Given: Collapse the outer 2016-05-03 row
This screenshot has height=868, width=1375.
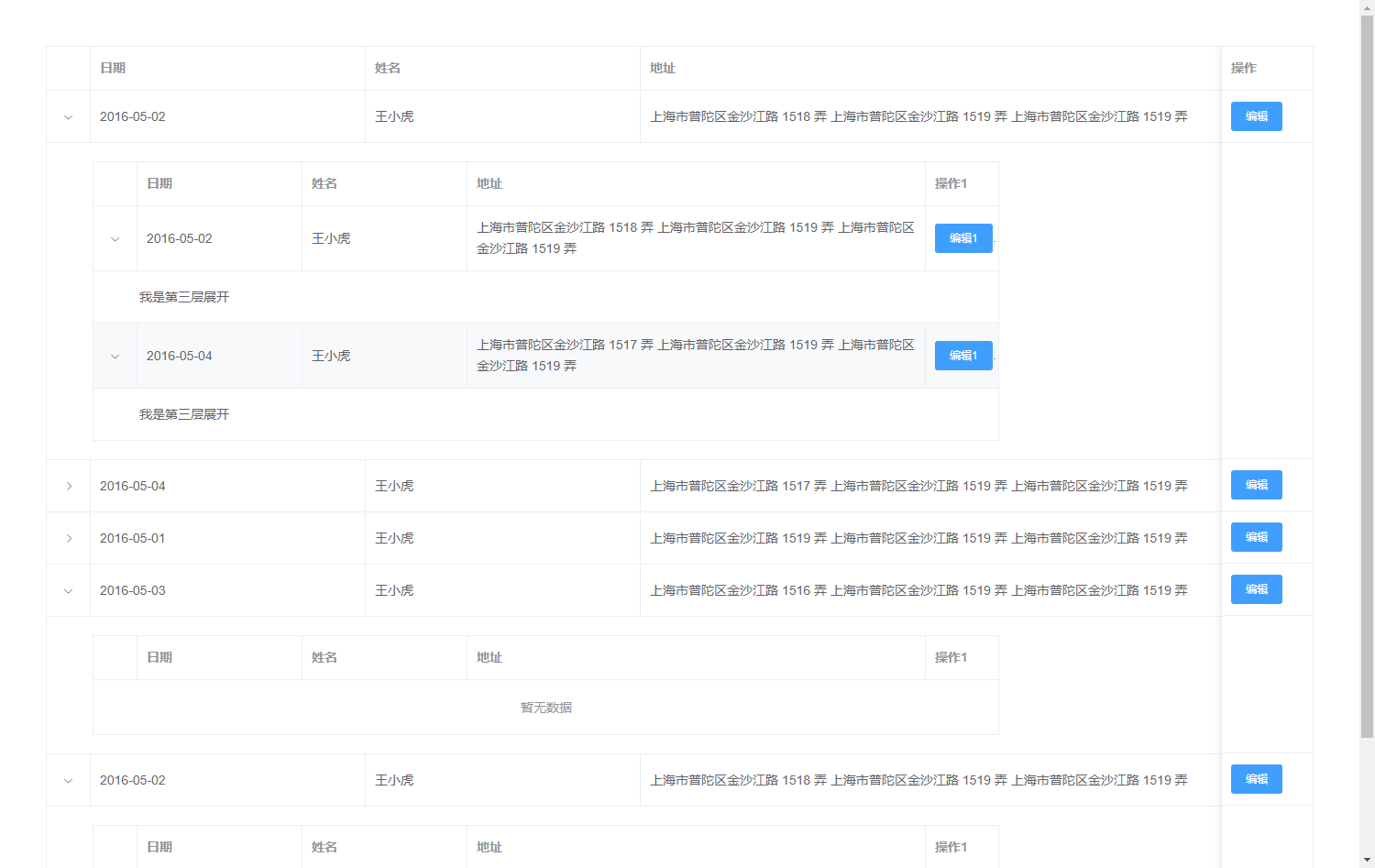Looking at the screenshot, I should click(x=67, y=590).
